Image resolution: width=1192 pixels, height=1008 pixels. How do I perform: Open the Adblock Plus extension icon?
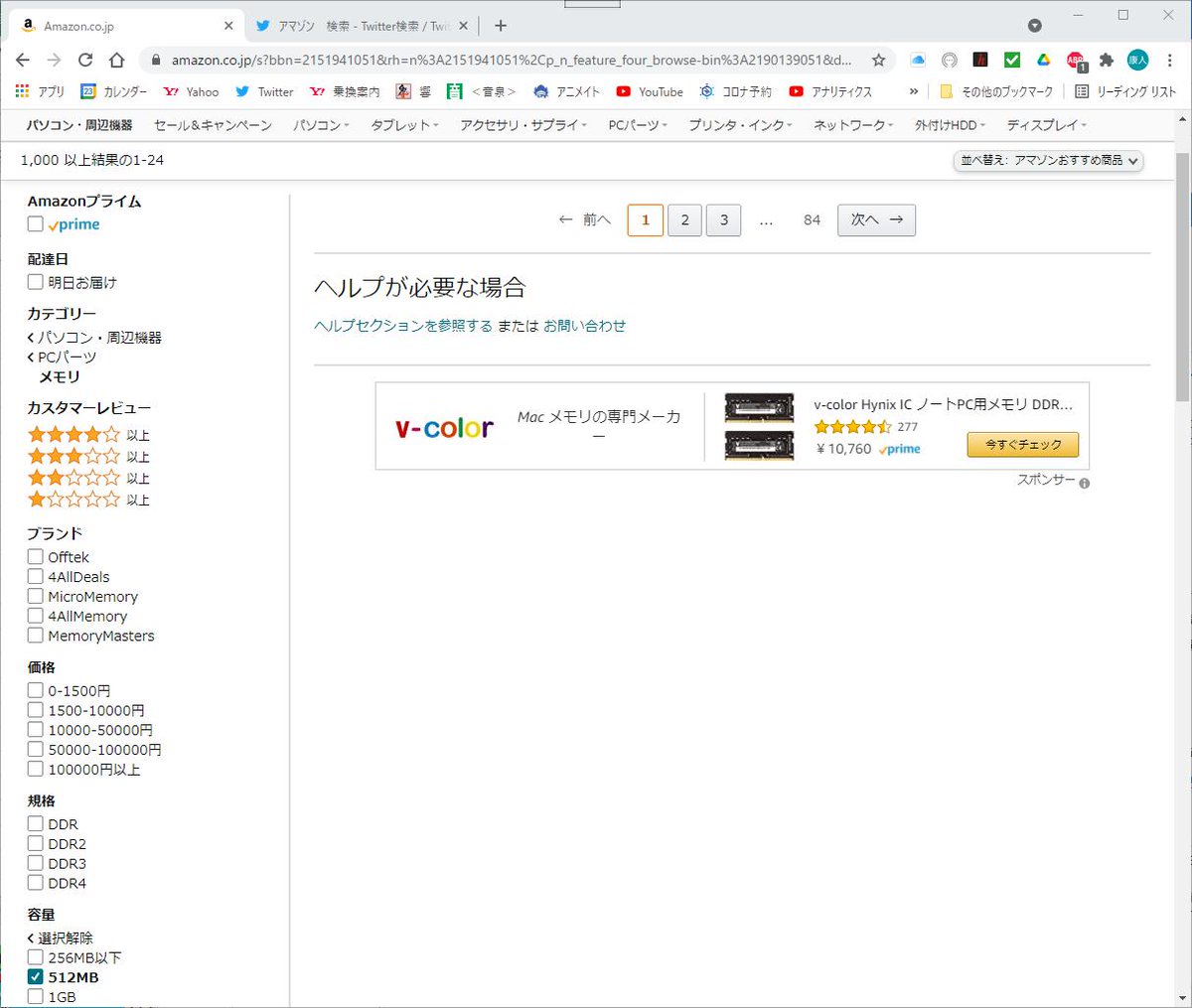coord(1076,61)
